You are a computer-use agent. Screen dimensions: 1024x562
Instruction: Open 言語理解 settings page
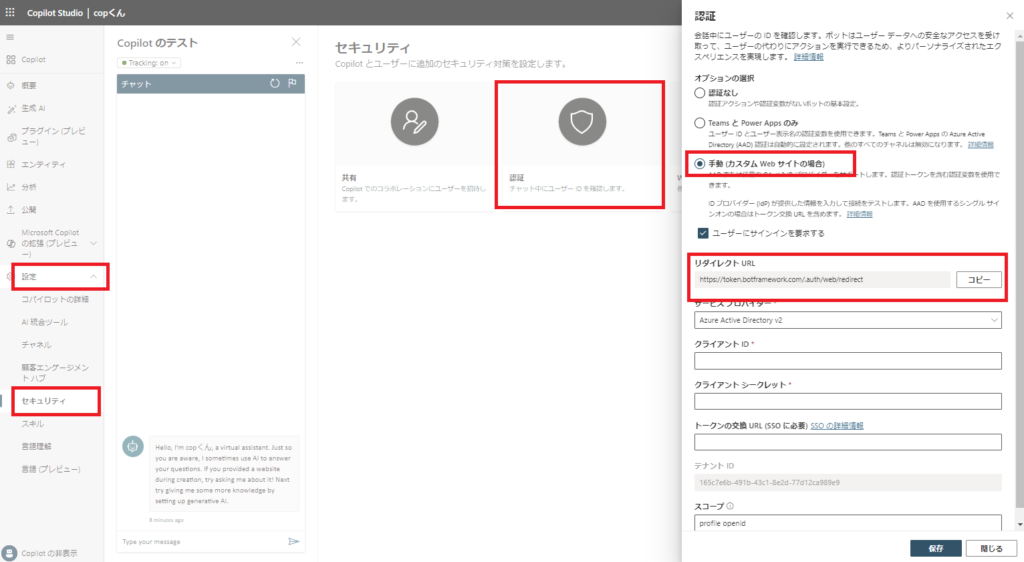pos(36,446)
